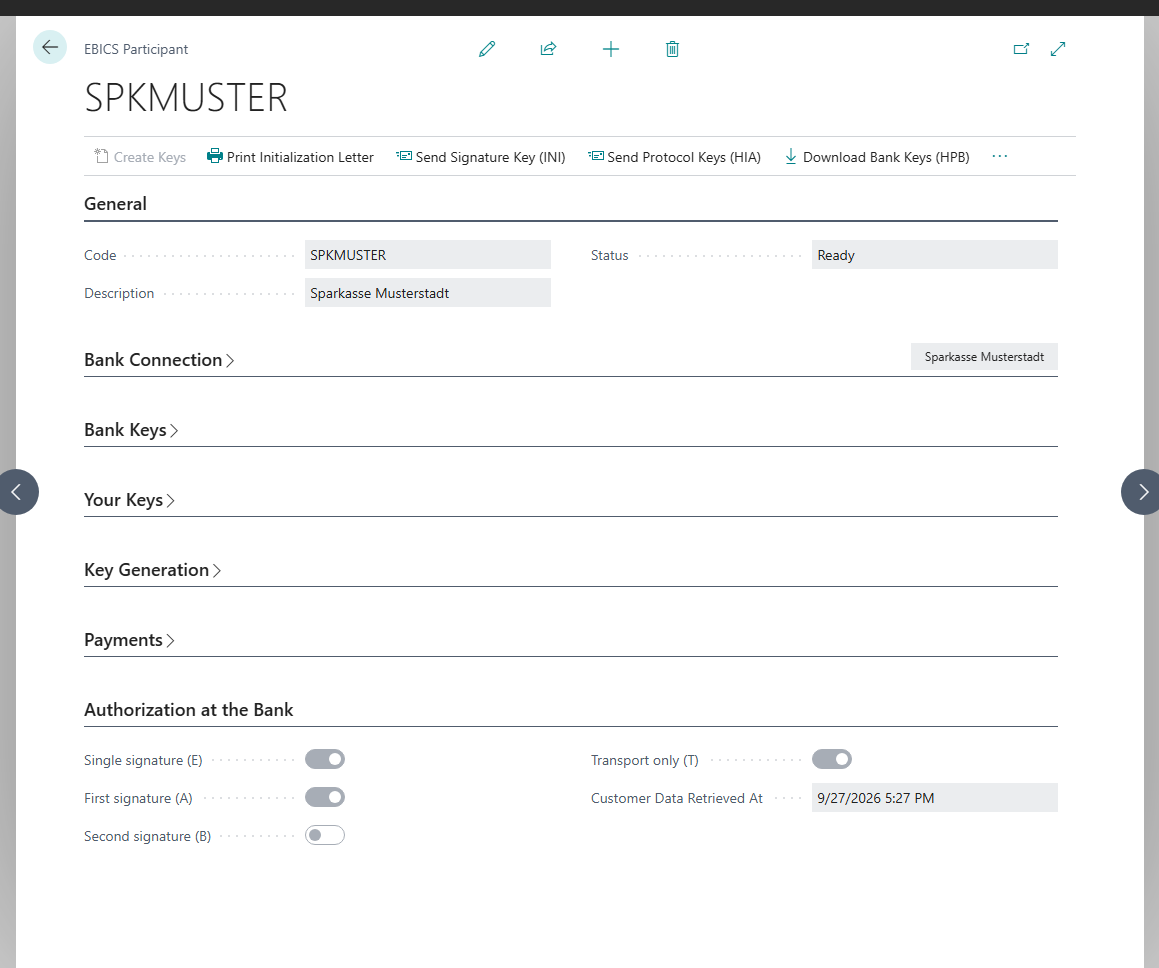The height and width of the screenshot is (968, 1159).
Task: Expand page to full view icon
Action: [1058, 49]
